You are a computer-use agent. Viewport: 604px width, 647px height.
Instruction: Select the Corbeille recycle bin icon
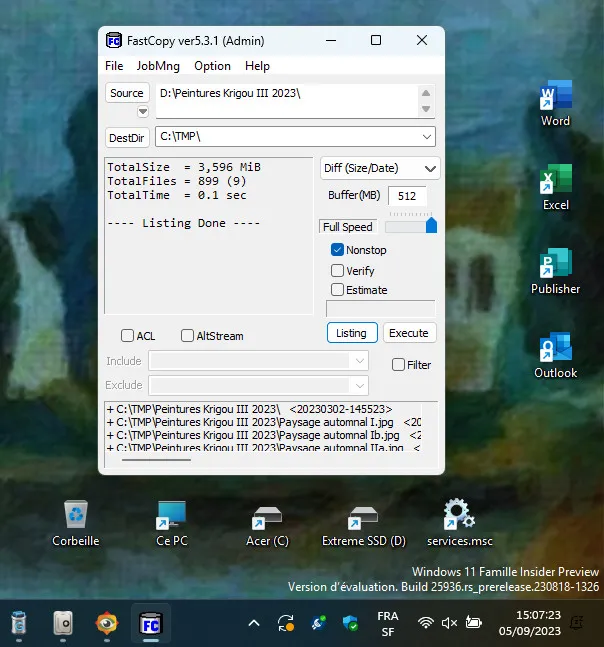tap(76, 523)
